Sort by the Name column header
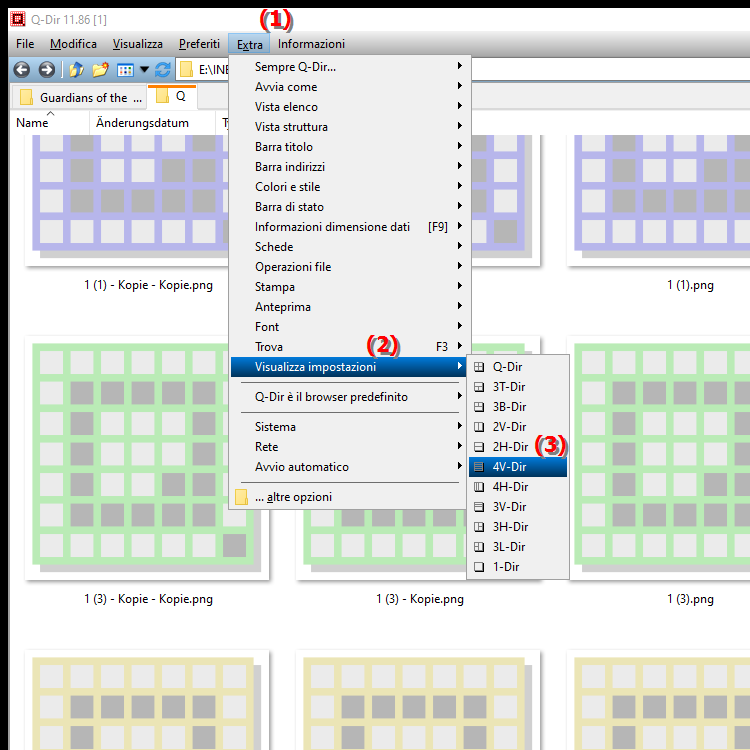This screenshot has height=750, width=750. click(50, 123)
